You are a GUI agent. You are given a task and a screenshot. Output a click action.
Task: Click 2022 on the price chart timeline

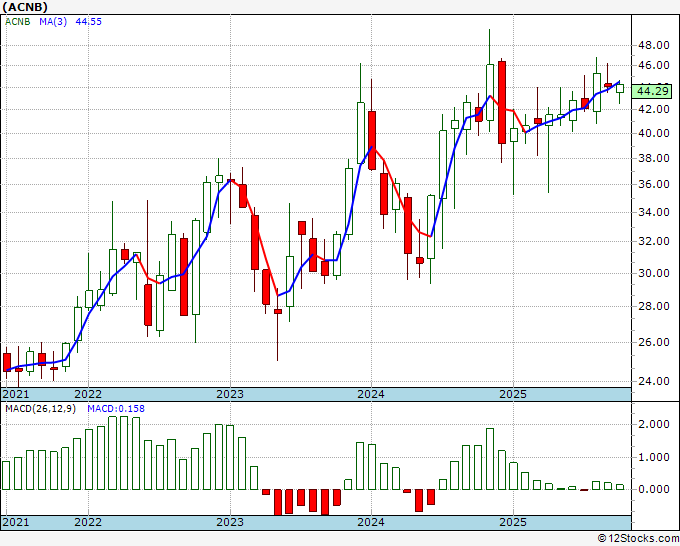coord(88,394)
